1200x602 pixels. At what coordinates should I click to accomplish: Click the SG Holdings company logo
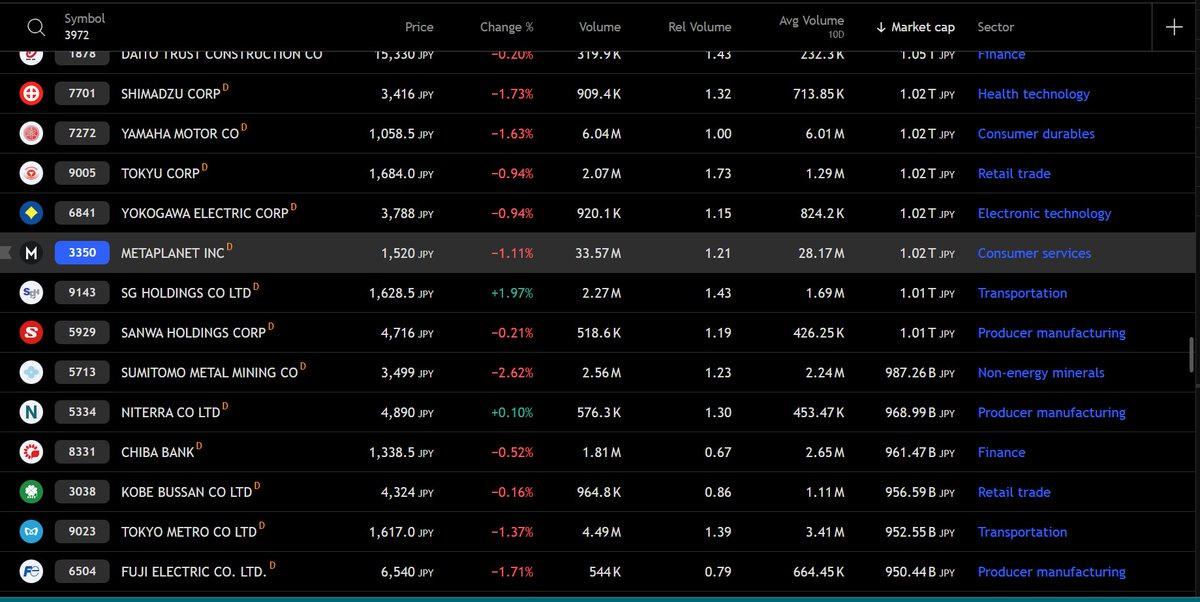[x=32, y=293]
